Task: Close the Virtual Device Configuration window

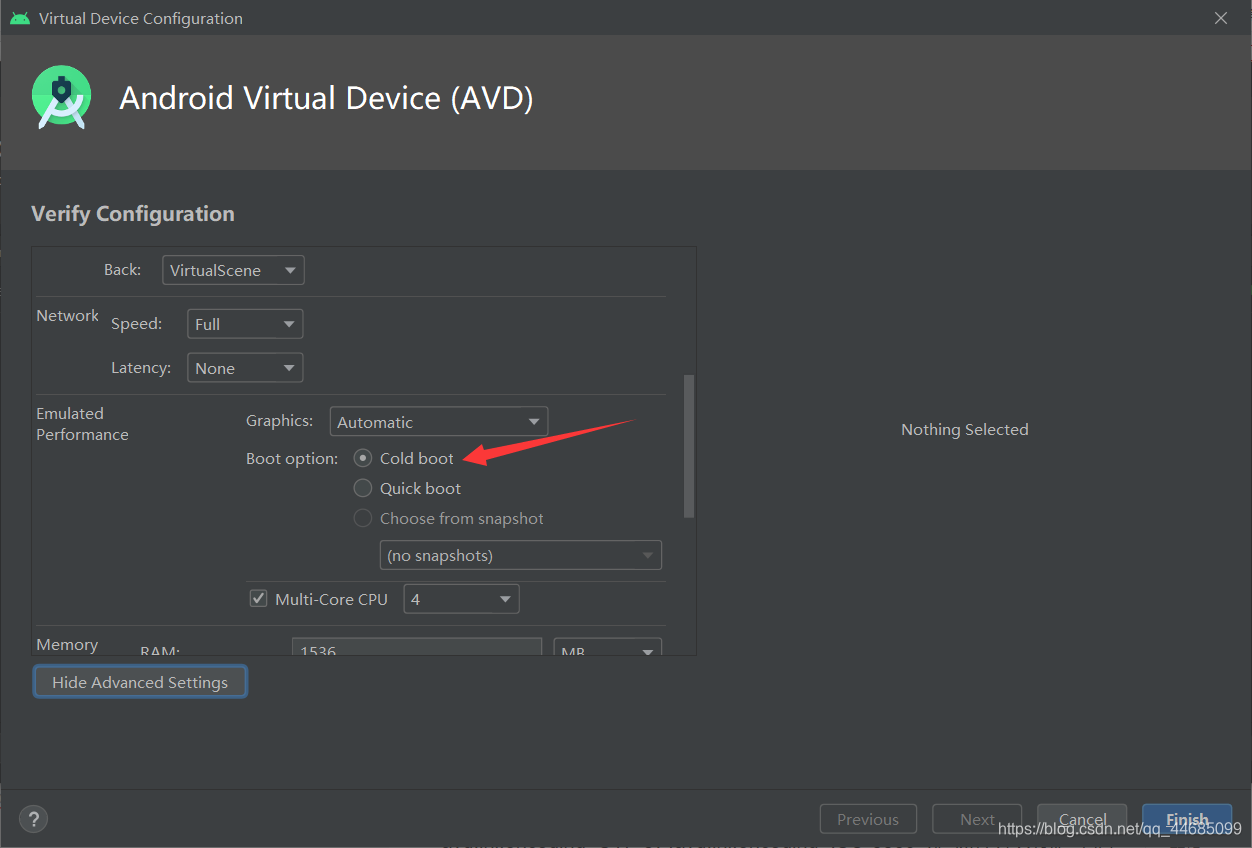Action: (x=1220, y=18)
